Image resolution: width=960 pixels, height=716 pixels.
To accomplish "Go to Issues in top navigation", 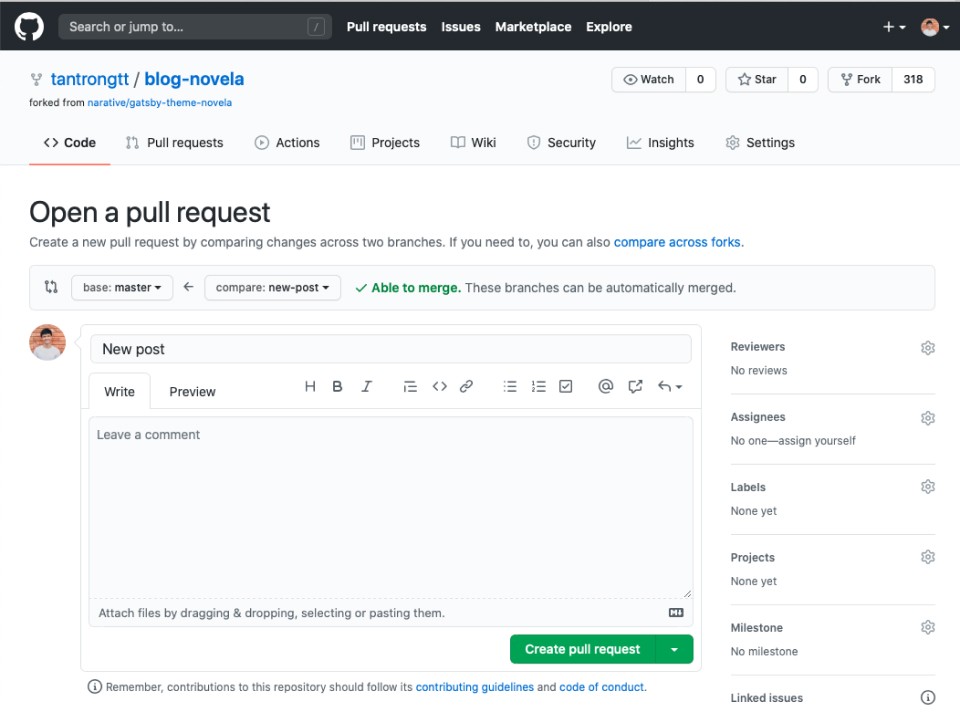I will pos(461,27).
